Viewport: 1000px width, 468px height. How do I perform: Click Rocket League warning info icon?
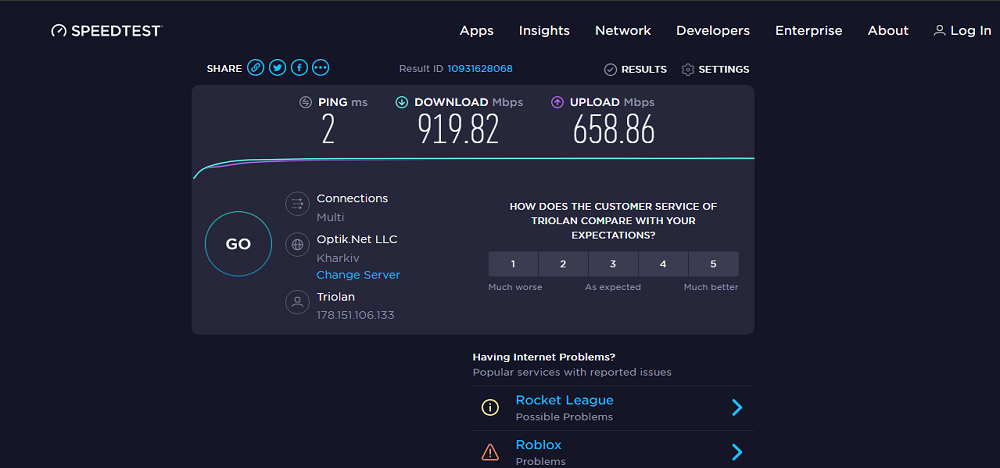point(490,407)
